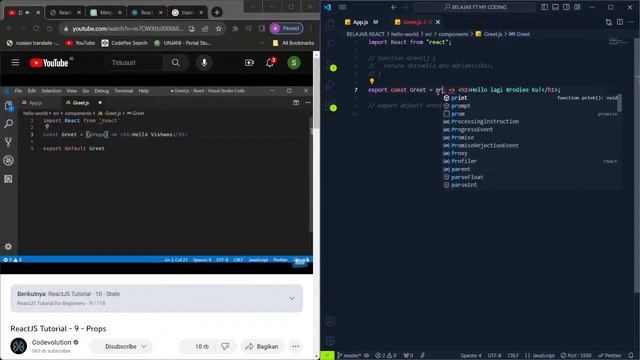This screenshot has width=640, height=360.
Task: Reload the YouTube page in Chrome
Action: click(x=36, y=28)
